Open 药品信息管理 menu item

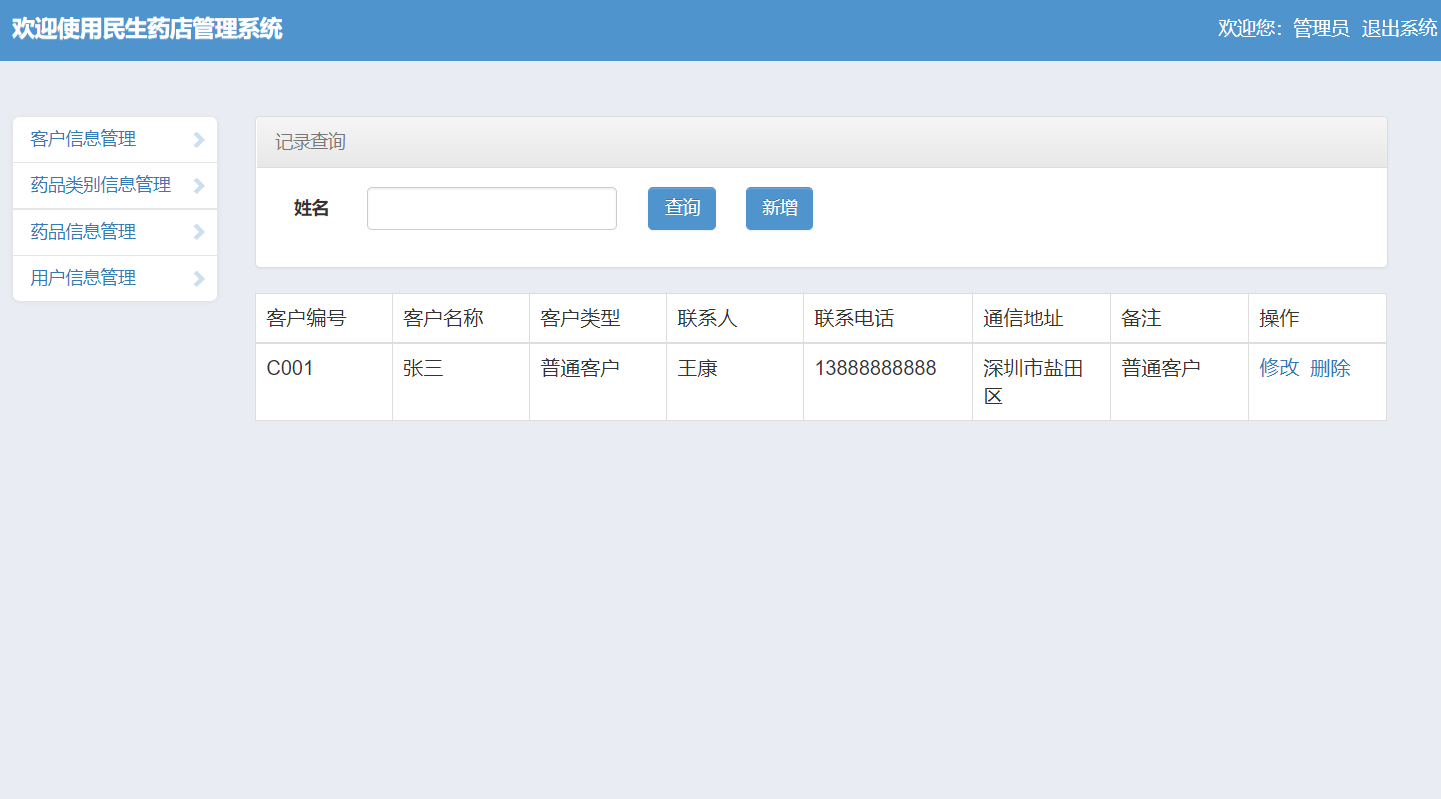coord(115,232)
